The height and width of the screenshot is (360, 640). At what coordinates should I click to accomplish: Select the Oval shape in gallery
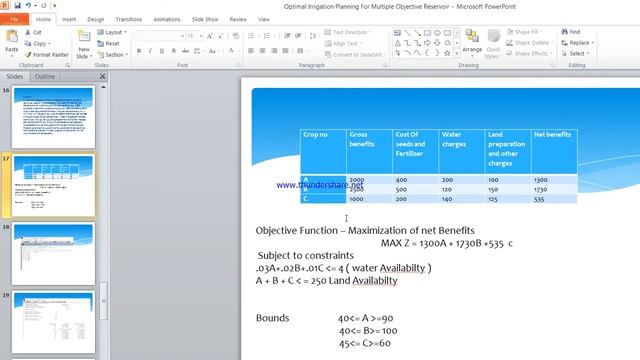[437, 33]
